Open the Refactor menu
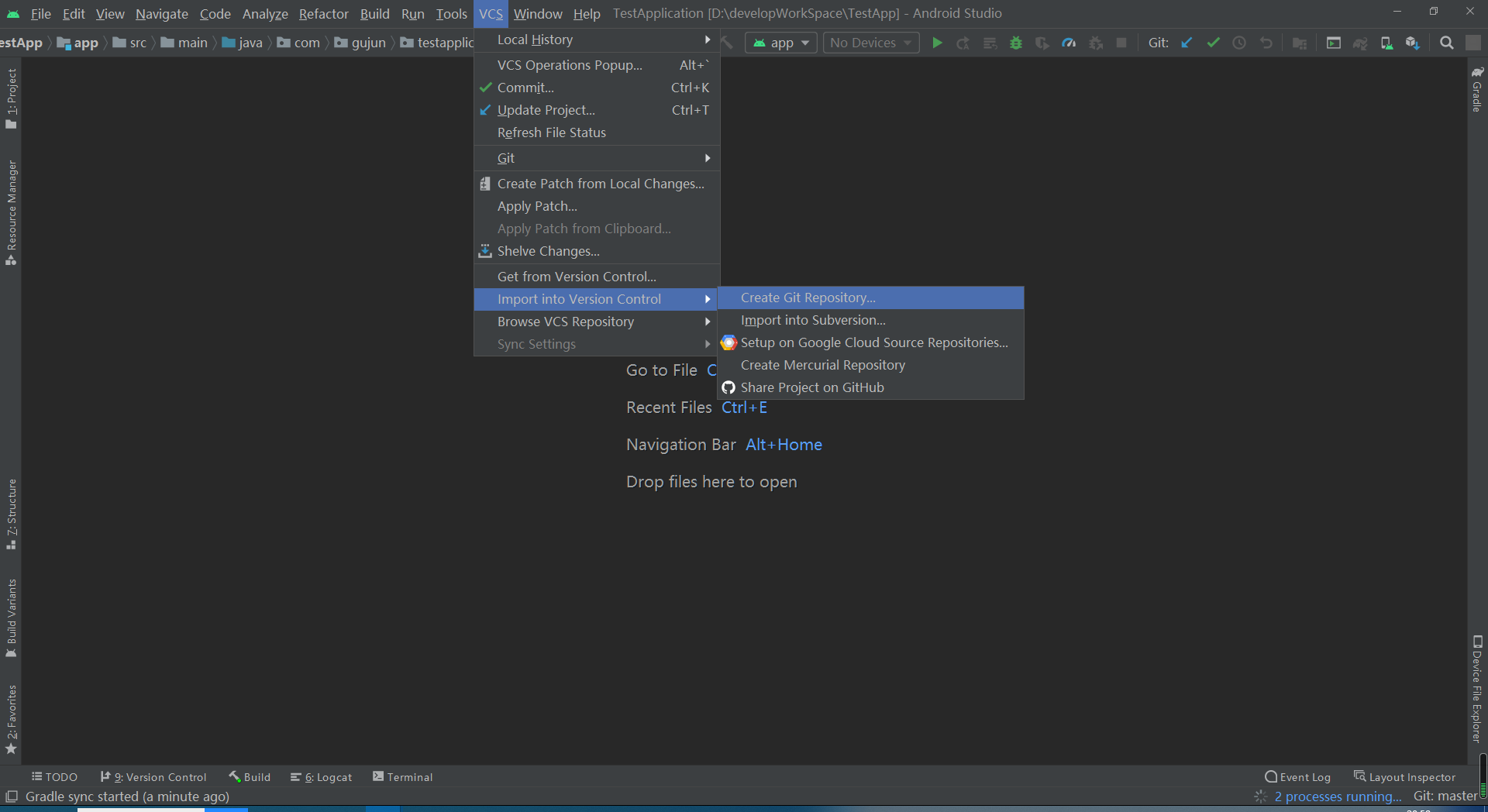This screenshot has width=1488, height=812. point(323,14)
